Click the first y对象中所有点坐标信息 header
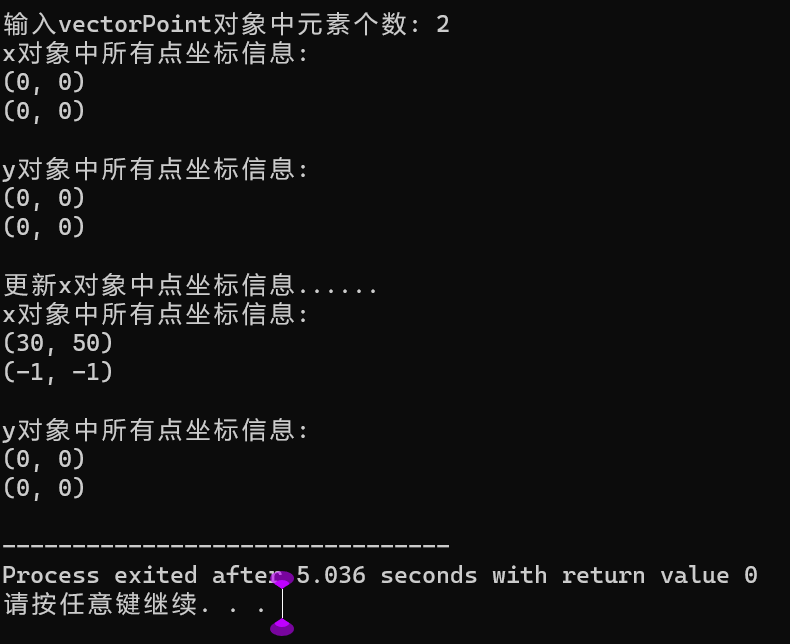The height and width of the screenshot is (644, 790). 155,169
